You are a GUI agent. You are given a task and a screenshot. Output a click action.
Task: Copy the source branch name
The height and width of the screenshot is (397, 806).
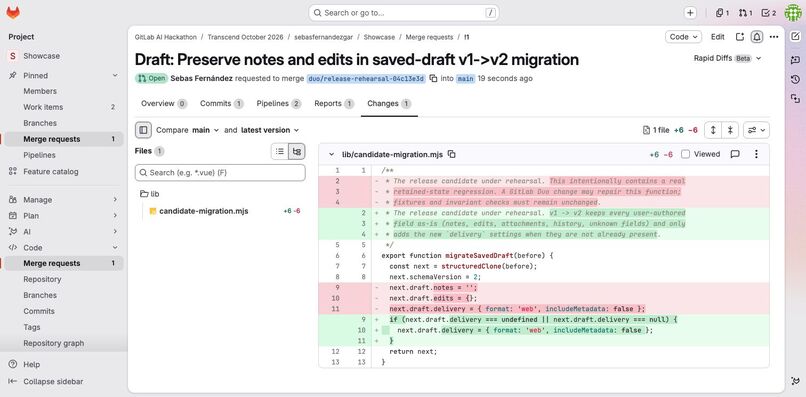pyautogui.click(x=433, y=78)
